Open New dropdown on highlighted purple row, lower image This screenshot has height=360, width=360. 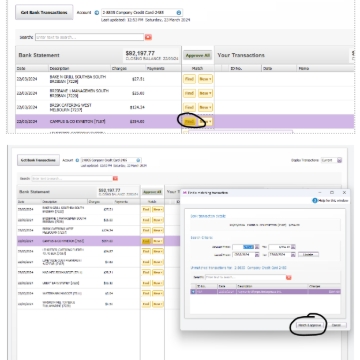tap(158, 241)
